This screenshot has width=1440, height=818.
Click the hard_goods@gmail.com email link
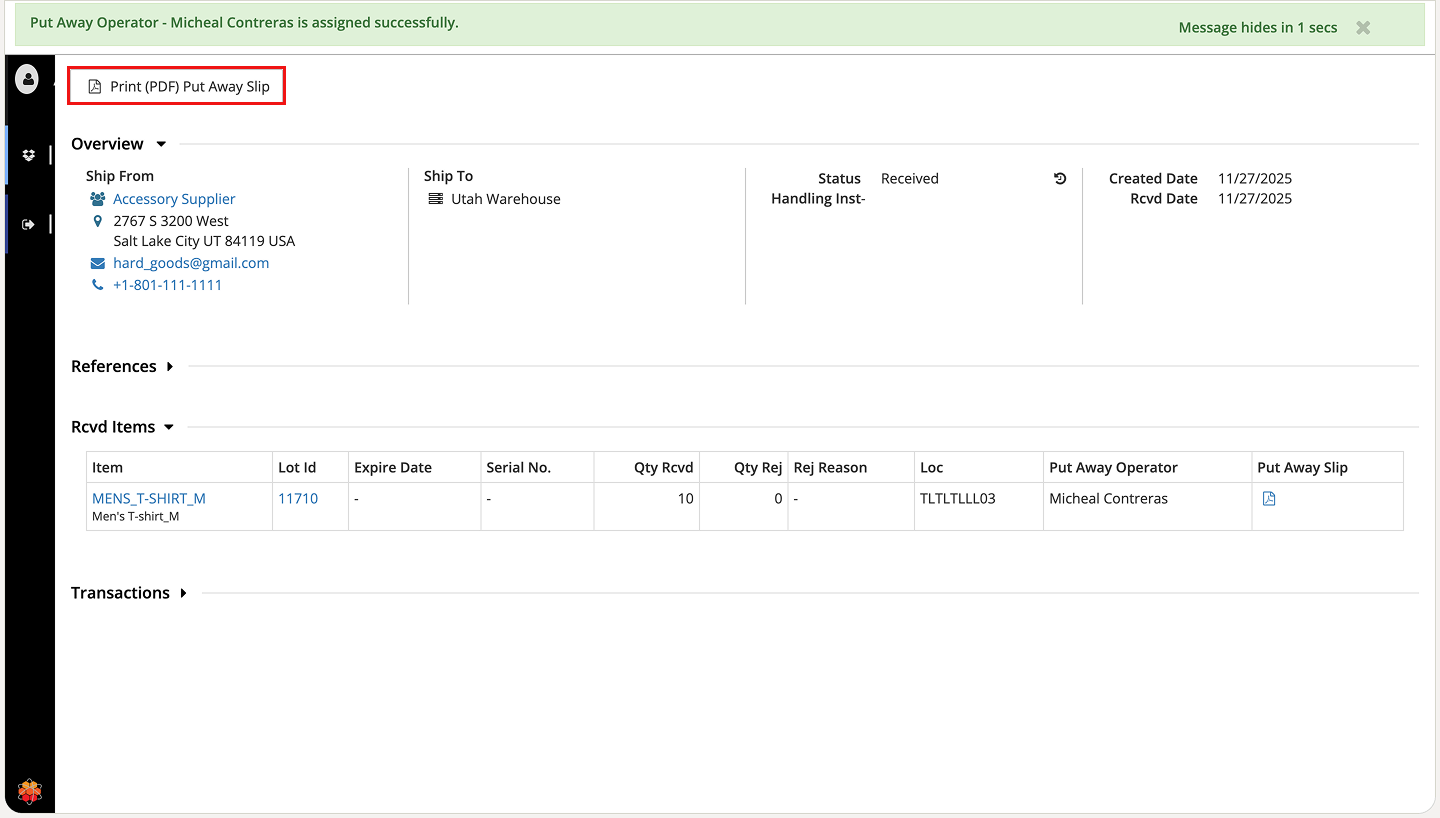click(x=191, y=263)
